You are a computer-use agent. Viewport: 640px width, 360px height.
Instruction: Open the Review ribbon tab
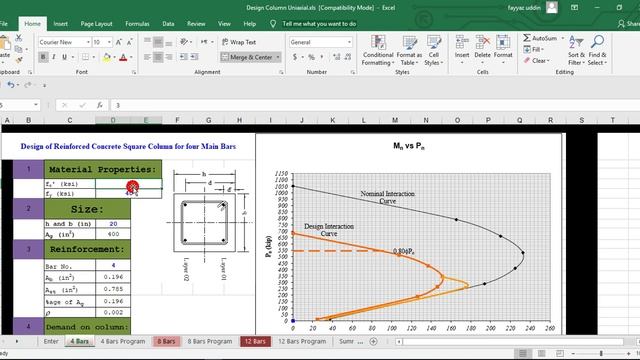196,24
